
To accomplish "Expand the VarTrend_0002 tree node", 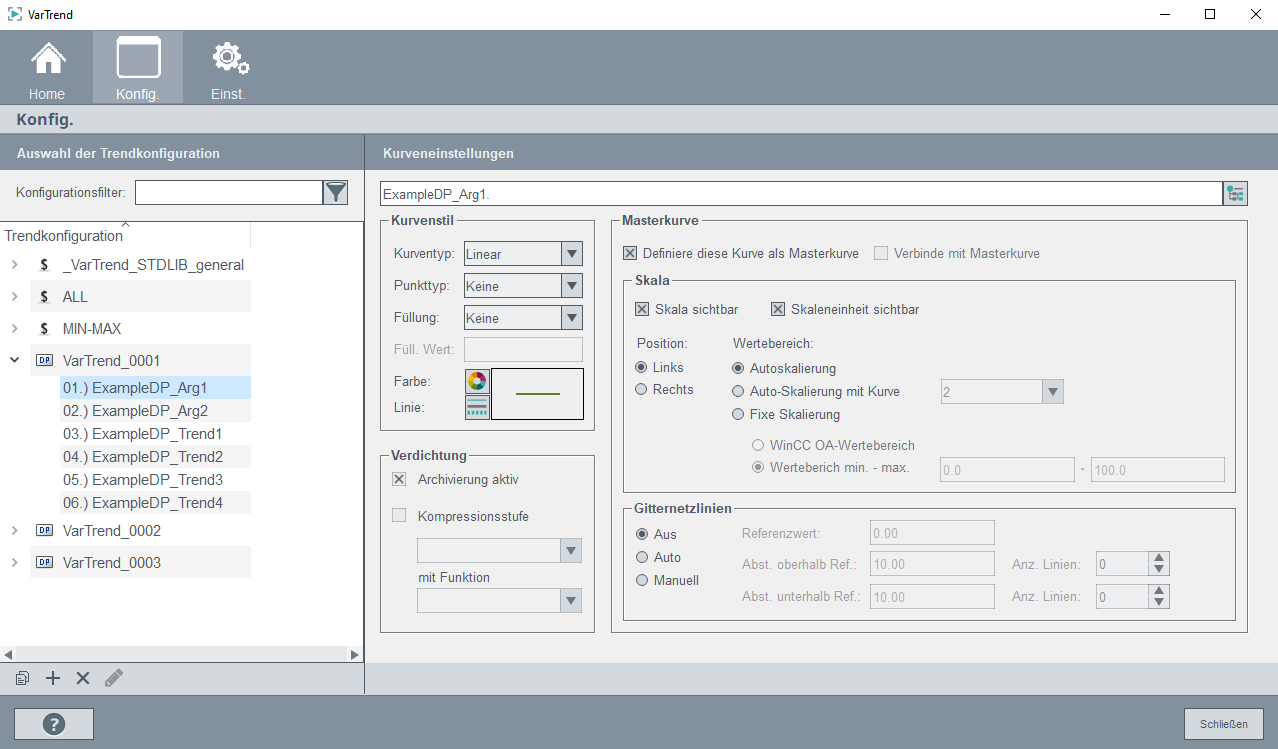I will [14, 530].
